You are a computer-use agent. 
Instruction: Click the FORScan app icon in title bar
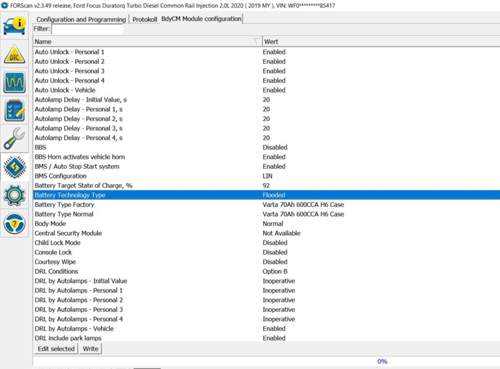coord(4,5)
